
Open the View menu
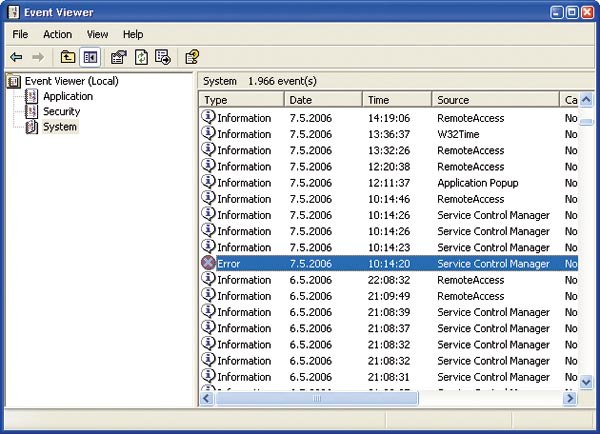(97, 34)
